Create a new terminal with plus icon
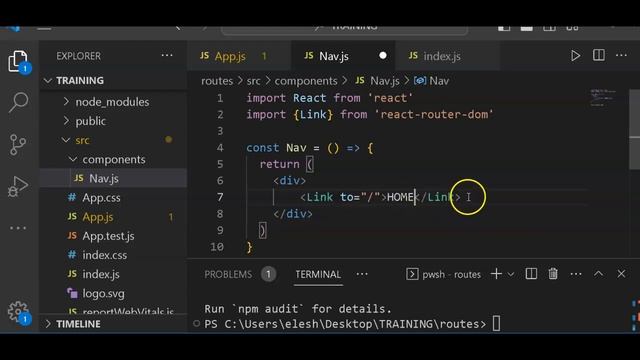Viewport: 640px width, 360px height. point(496,274)
